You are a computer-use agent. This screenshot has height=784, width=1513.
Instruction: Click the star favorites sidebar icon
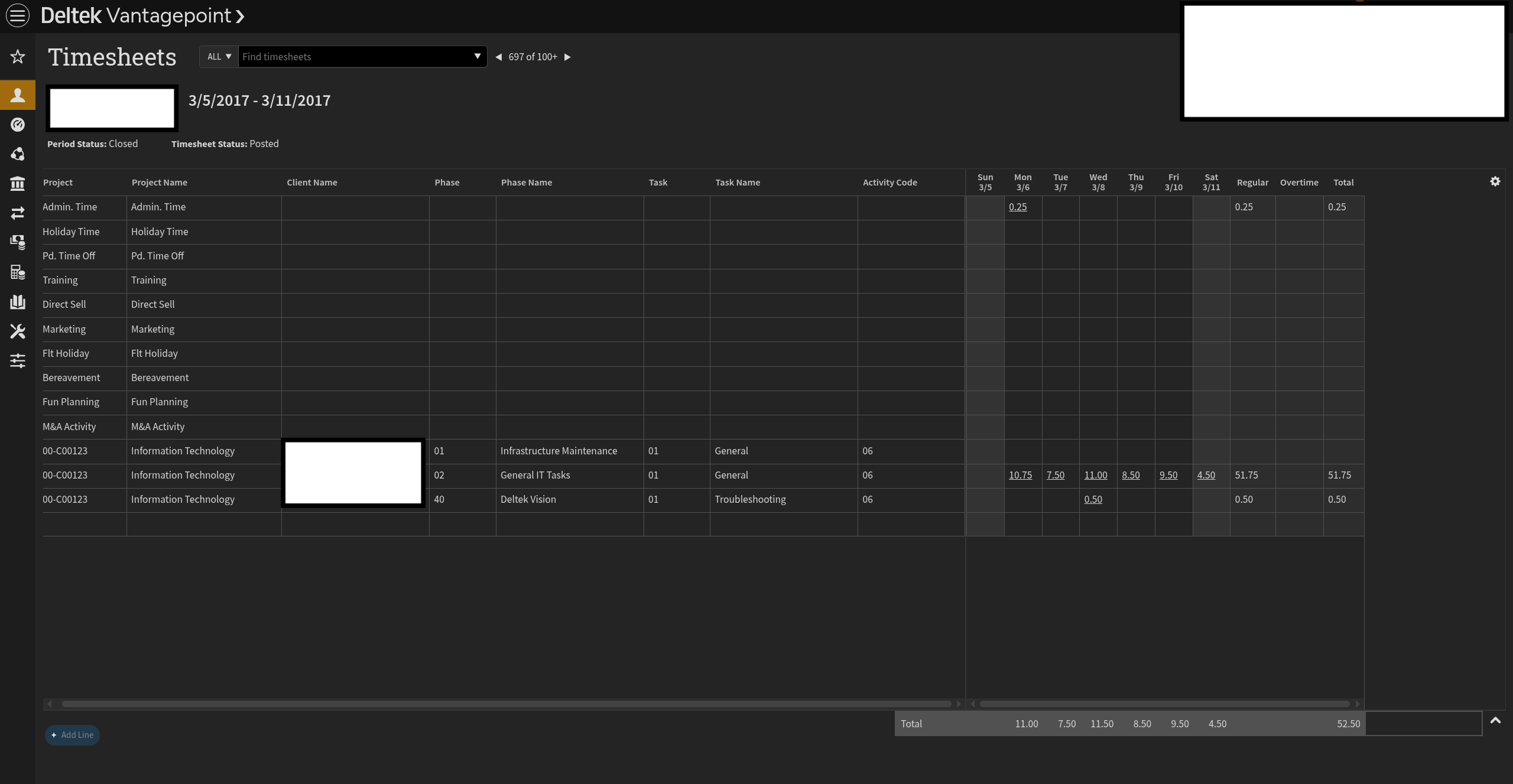[x=18, y=57]
